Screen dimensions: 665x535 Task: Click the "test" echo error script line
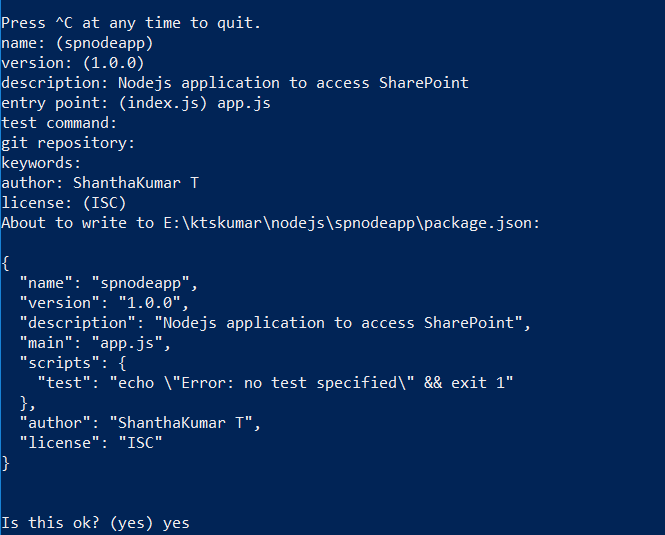point(276,383)
